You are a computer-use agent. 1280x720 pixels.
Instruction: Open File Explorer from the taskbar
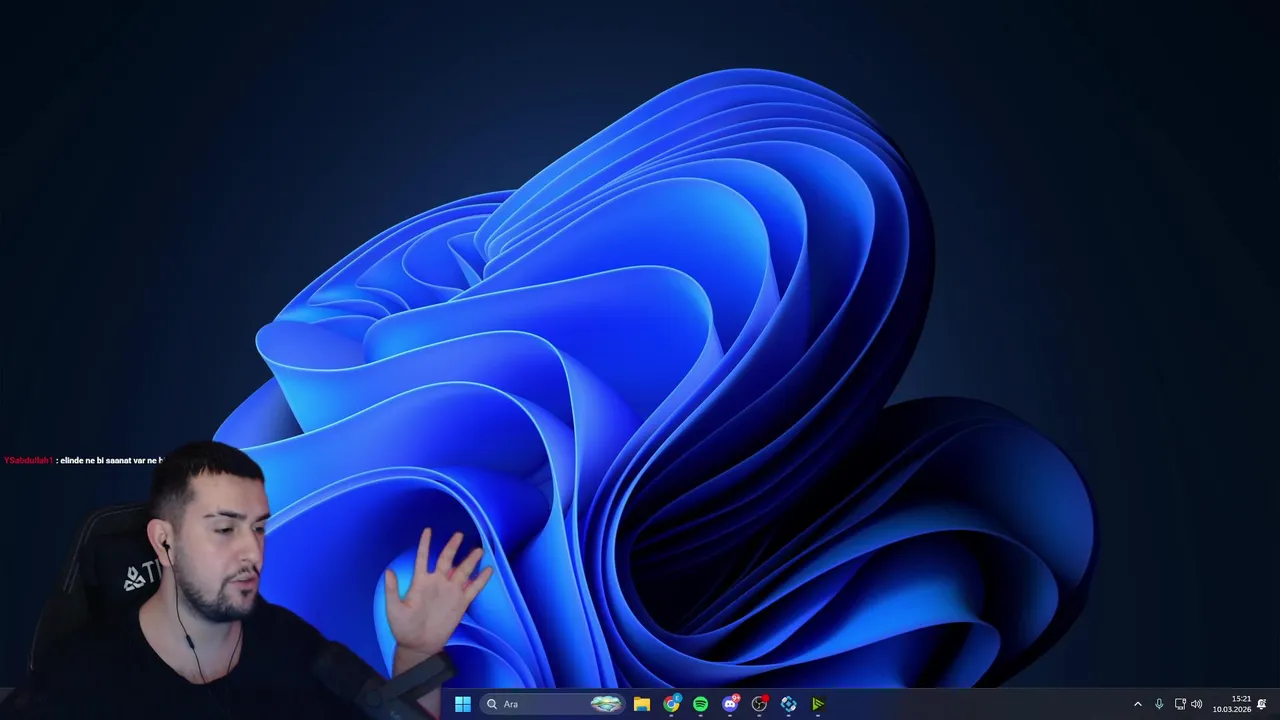click(642, 704)
